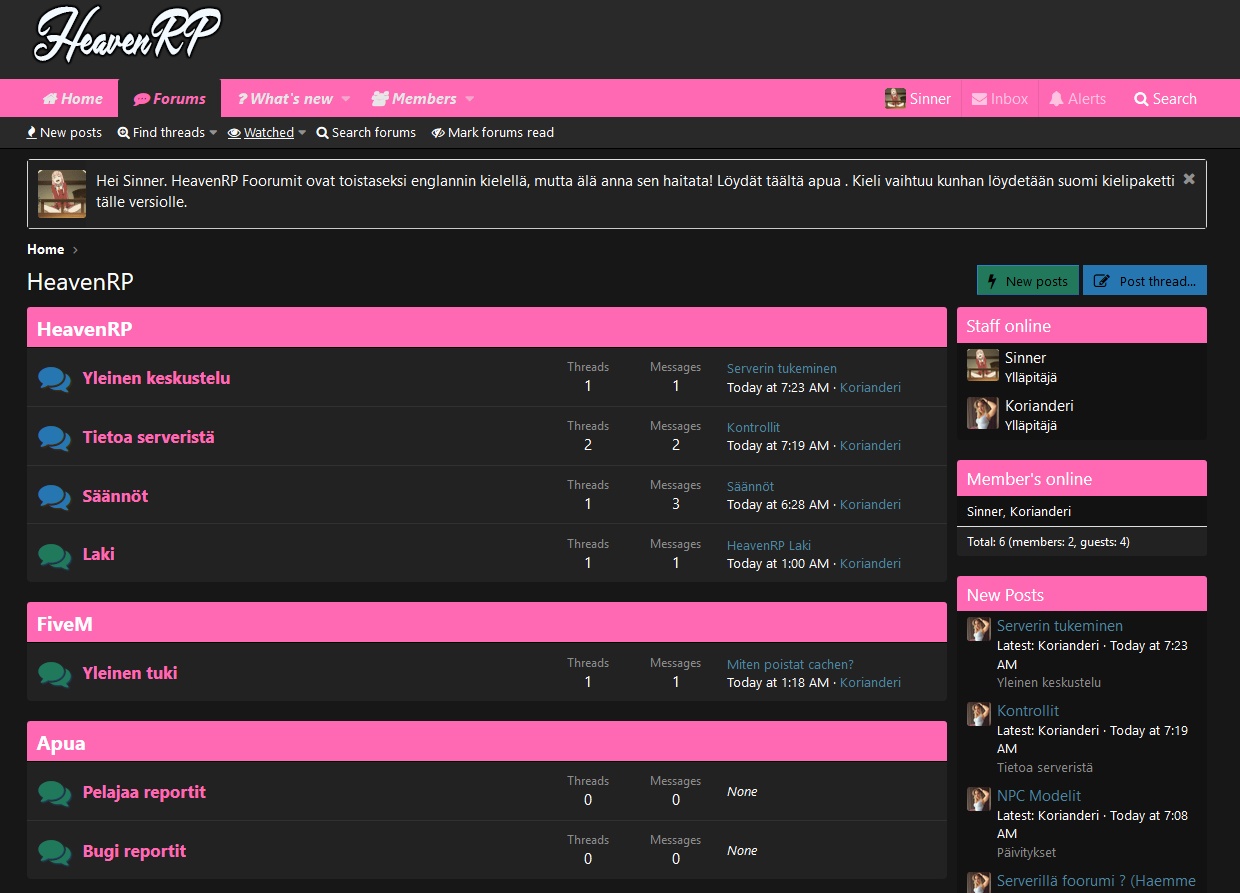Open latest thread Serverin tukeminen in forum list
This screenshot has width=1240, height=893.
pos(782,368)
